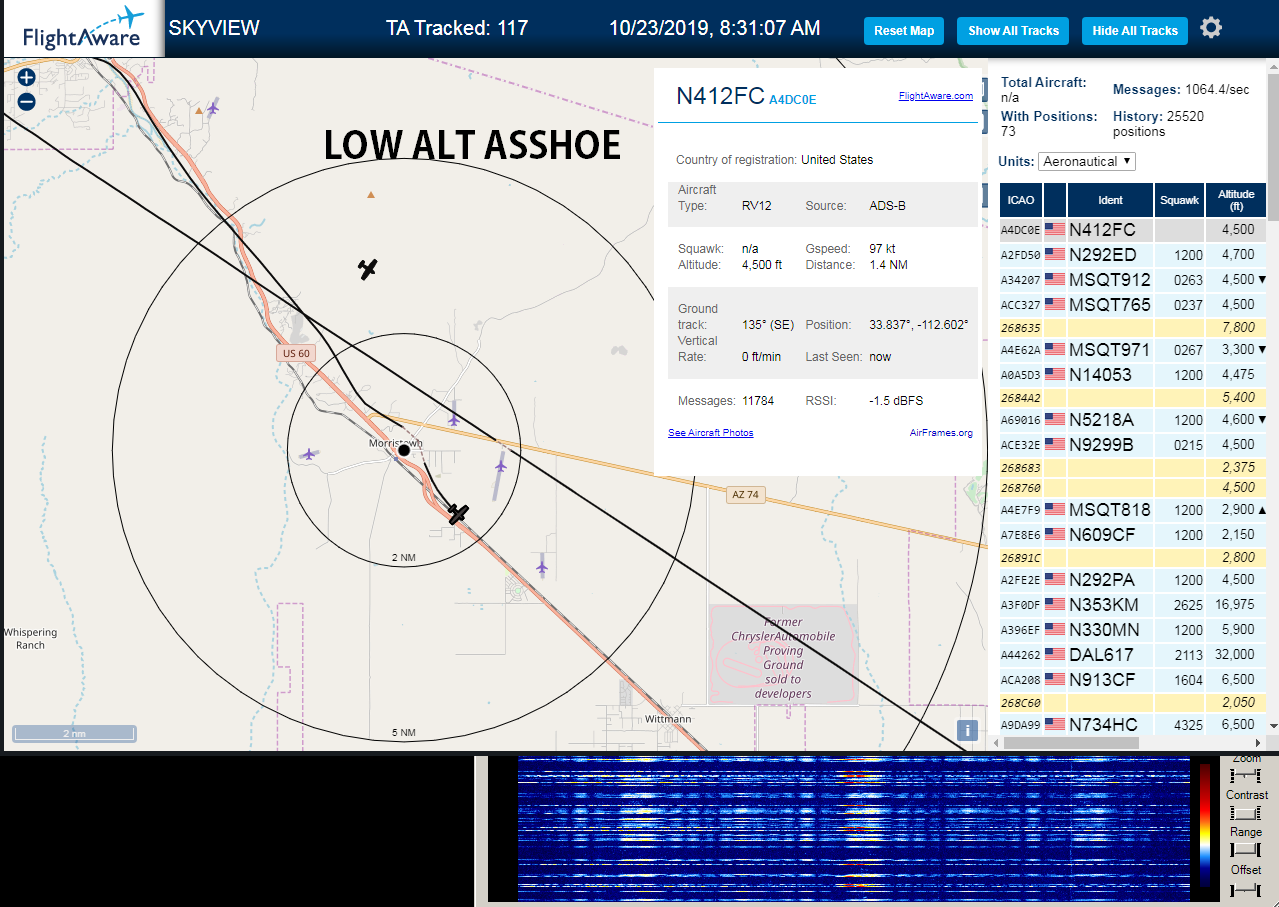
Task: Click the SKYVIEW title text
Action: [214, 28]
